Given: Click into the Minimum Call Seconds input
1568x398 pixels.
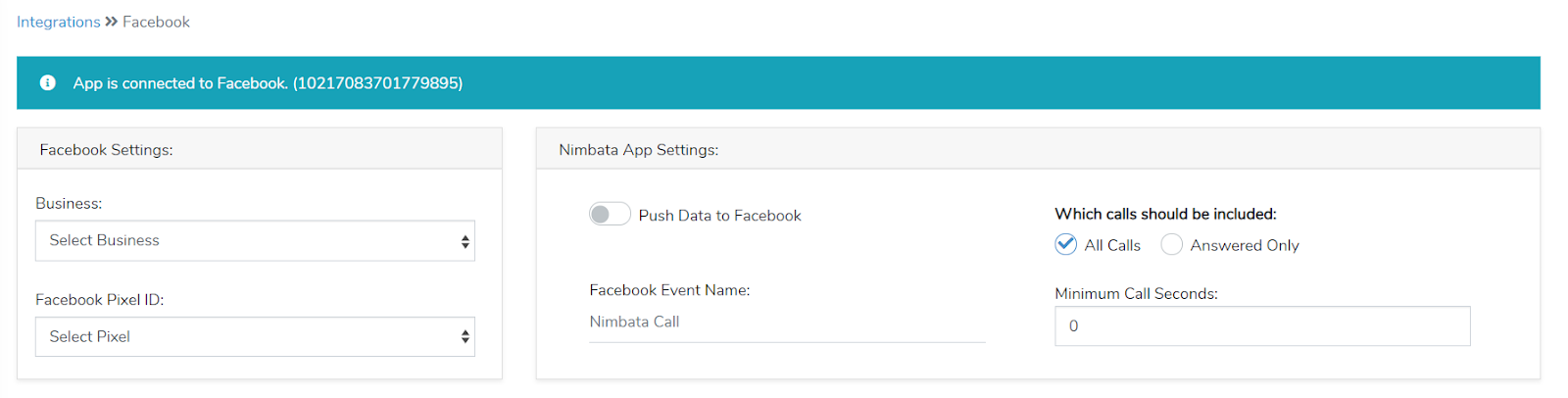Looking at the screenshot, I should pyautogui.click(x=1261, y=326).
